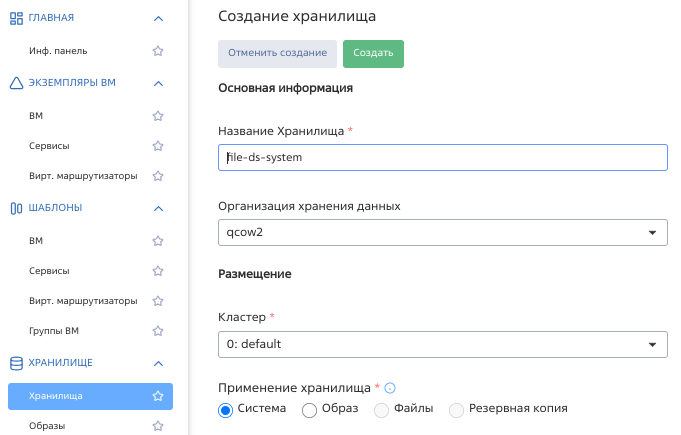This screenshot has width=681, height=435.
Task: Click the Создание хранилища page title
Action: pyautogui.click(x=297, y=16)
